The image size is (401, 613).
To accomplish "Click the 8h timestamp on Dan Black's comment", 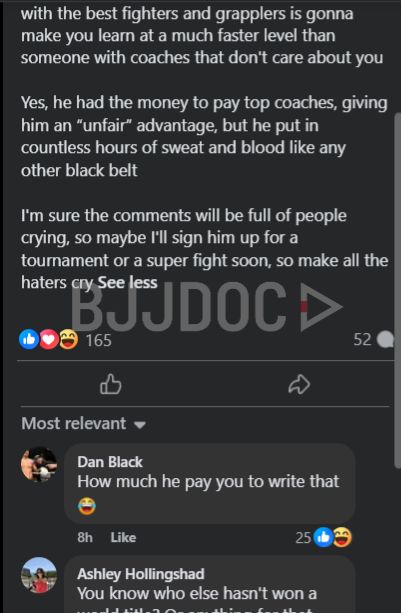I will coord(85,537).
